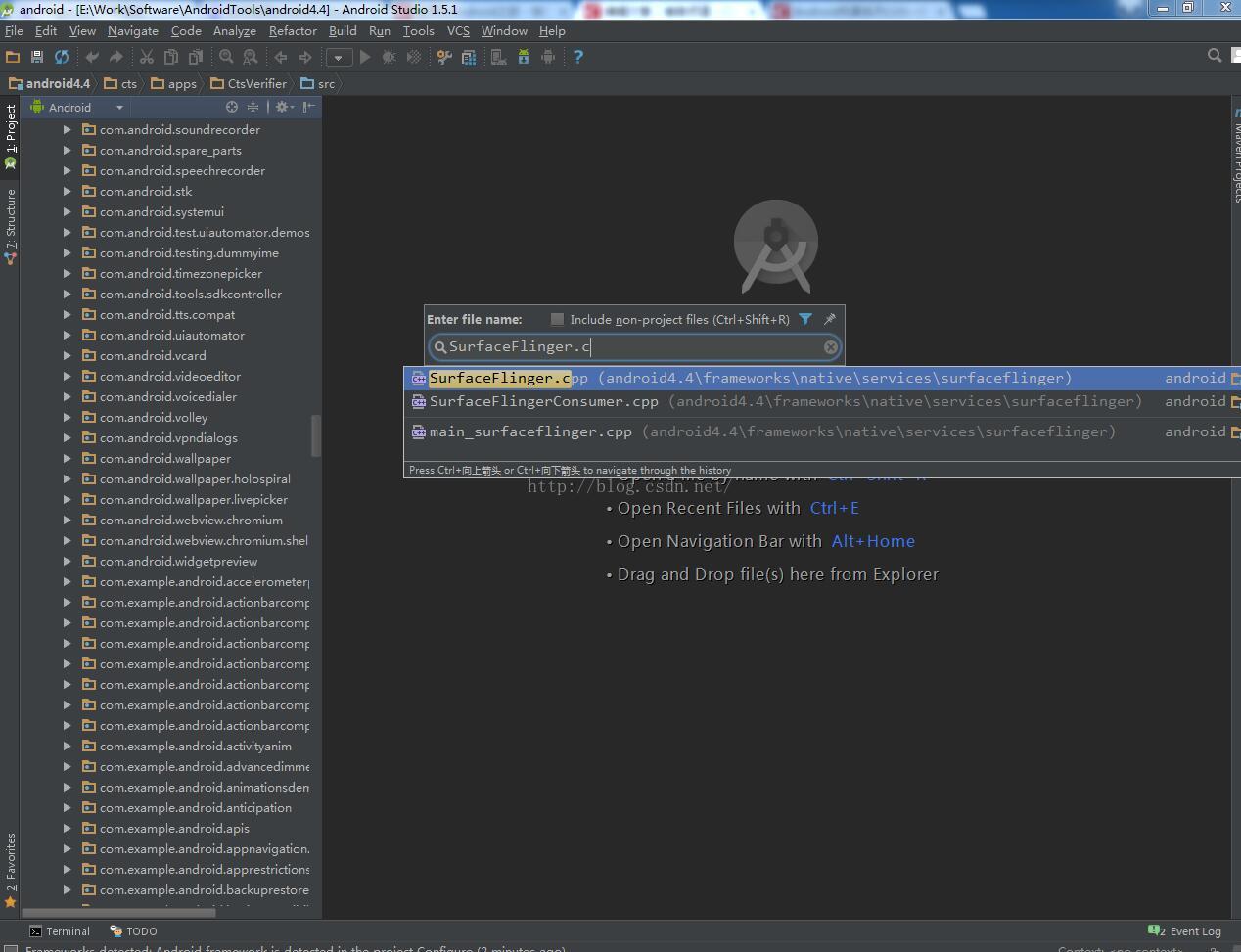Navigate Forward with the right arrow icon

tap(305, 57)
